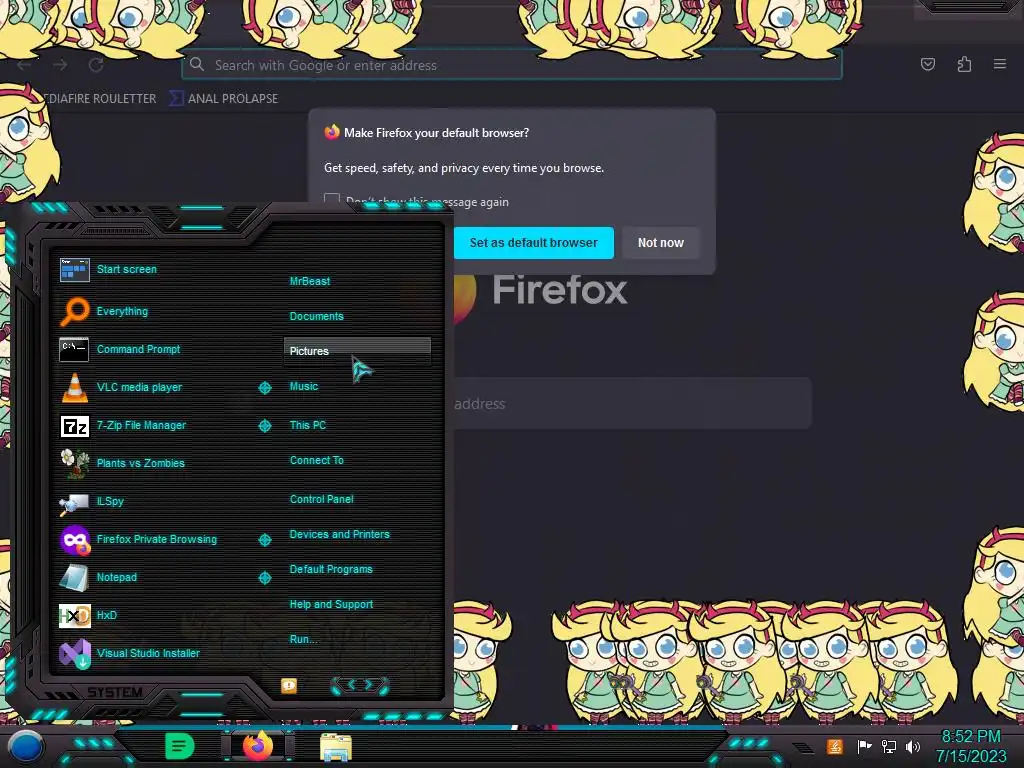Open Default Programs entry
Image resolution: width=1024 pixels, height=768 pixels.
tap(330, 569)
